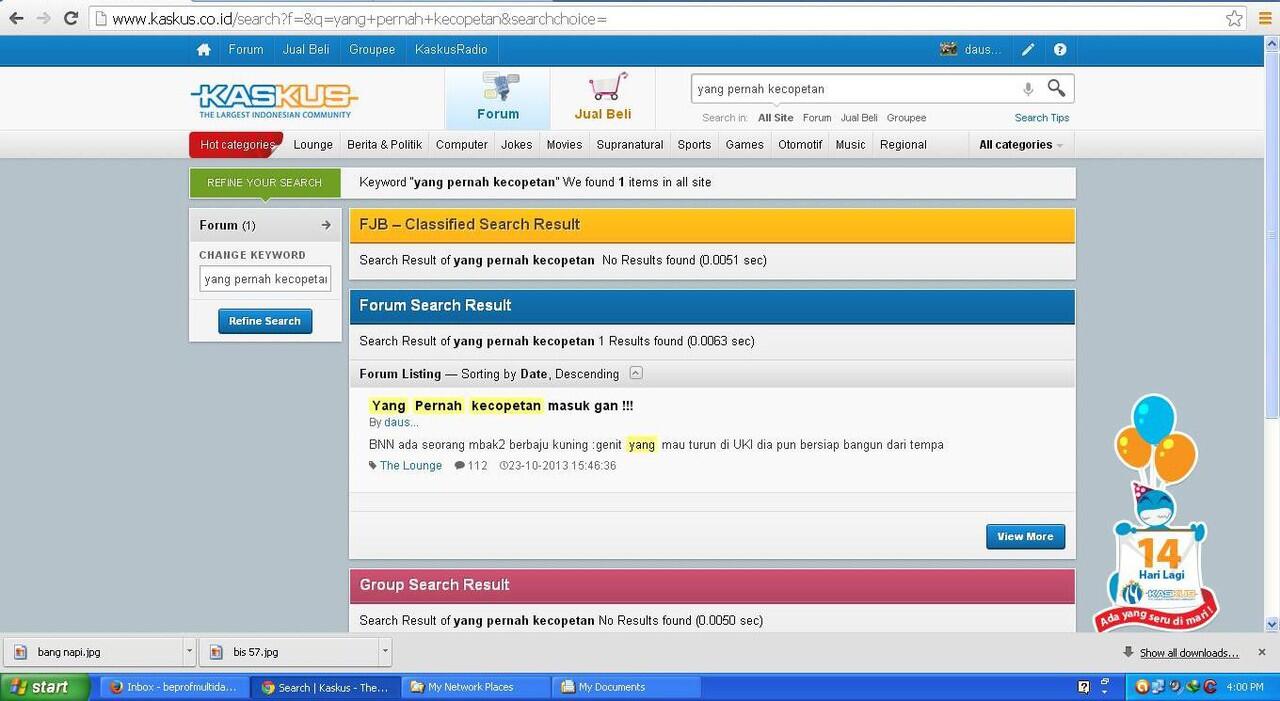Open the Movies category

point(564,145)
